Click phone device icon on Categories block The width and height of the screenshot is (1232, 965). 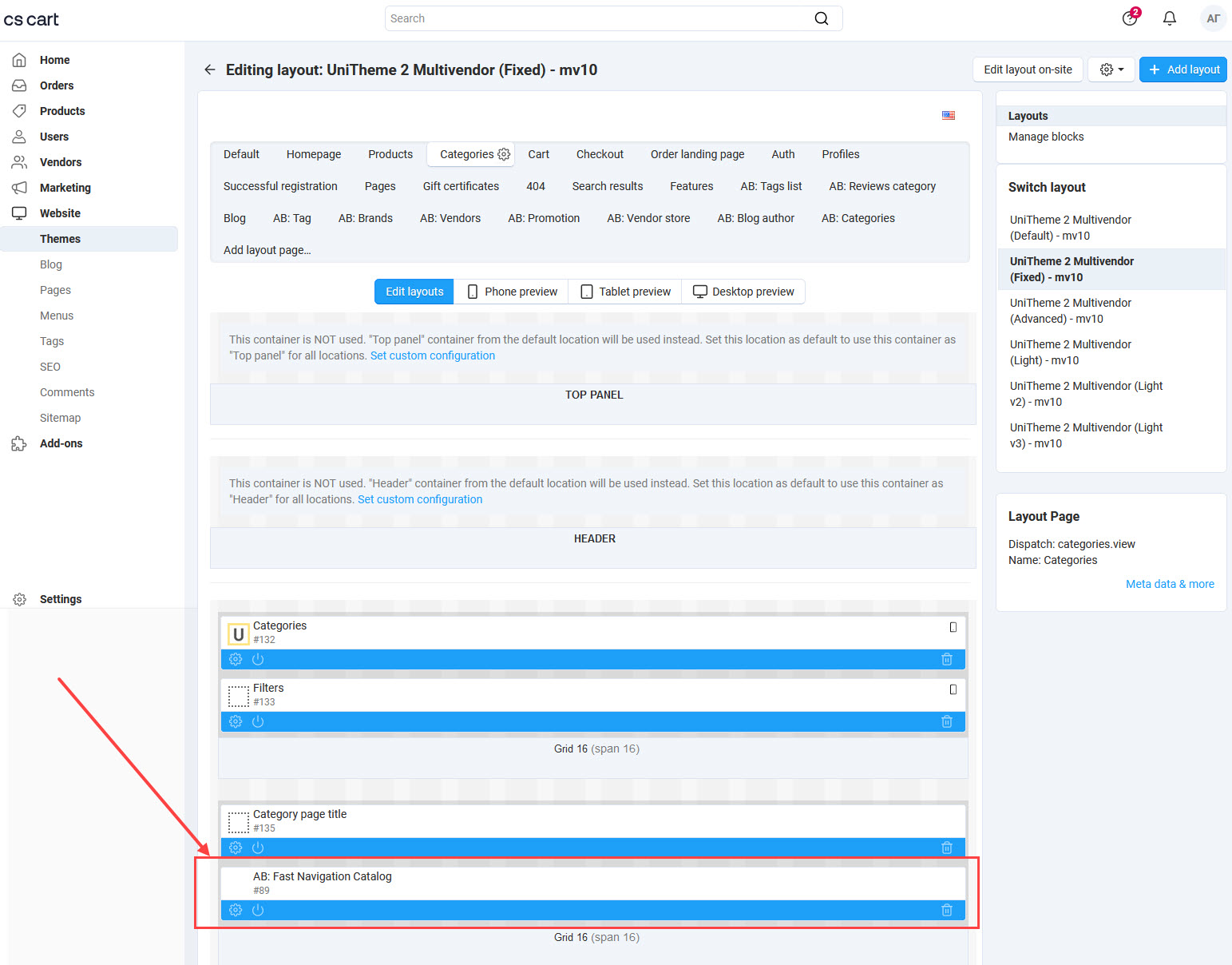pos(953,627)
